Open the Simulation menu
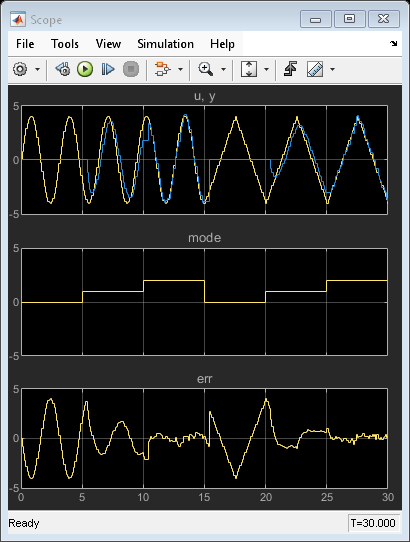Image resolution: width=410 pixels, height=542 pixels. 165,44
